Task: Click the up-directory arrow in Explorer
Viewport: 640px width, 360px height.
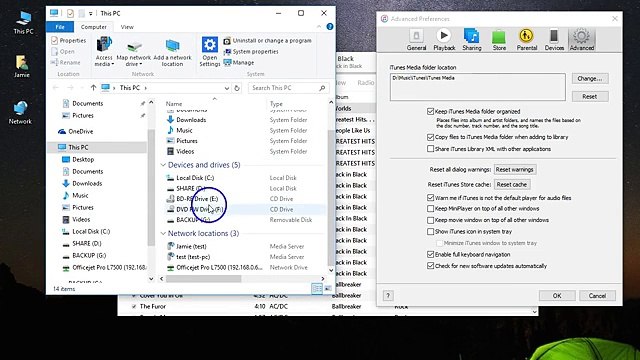Action: click(93, 88)
